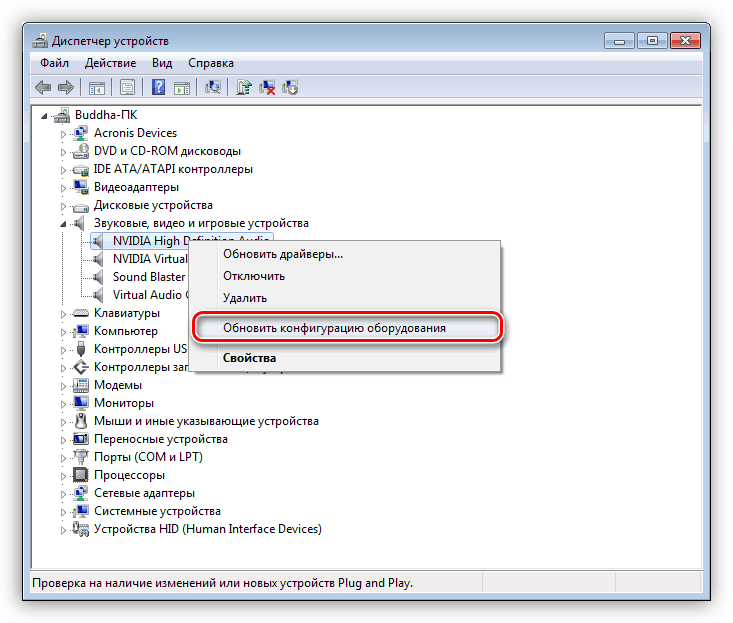The height and width of the screenshot is (623, 733).
Task: Click the Disable device toolbar icon
Action: (290, 87)
